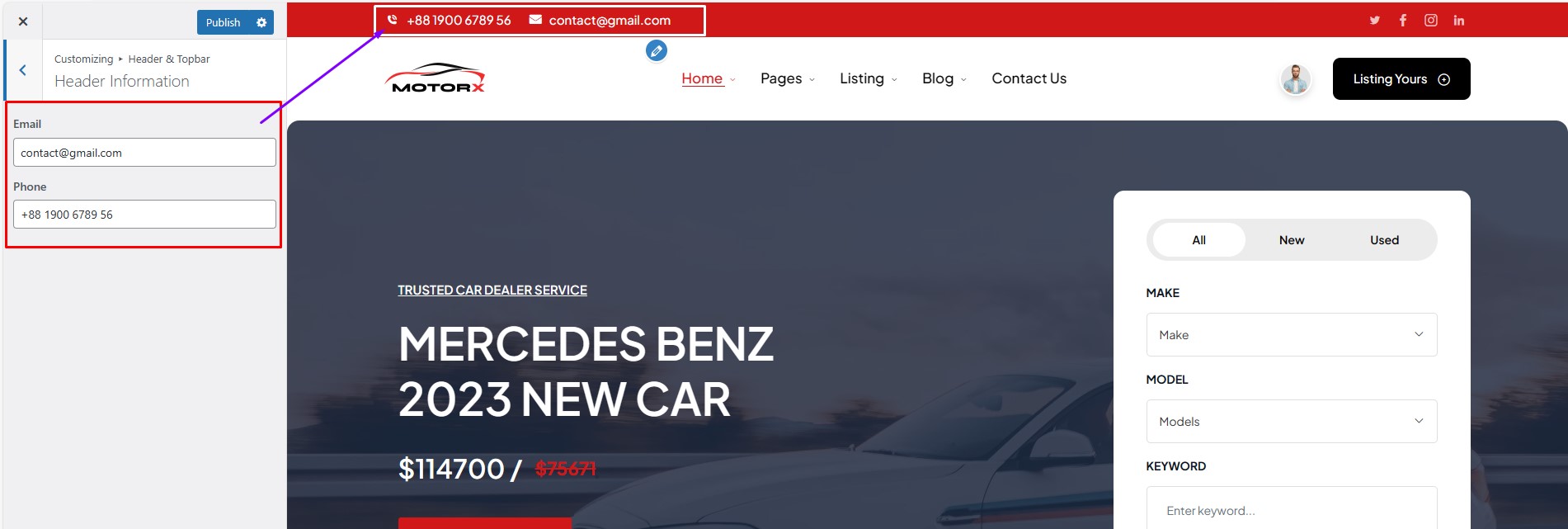Open the Facebook icon in topbar

1403,21
